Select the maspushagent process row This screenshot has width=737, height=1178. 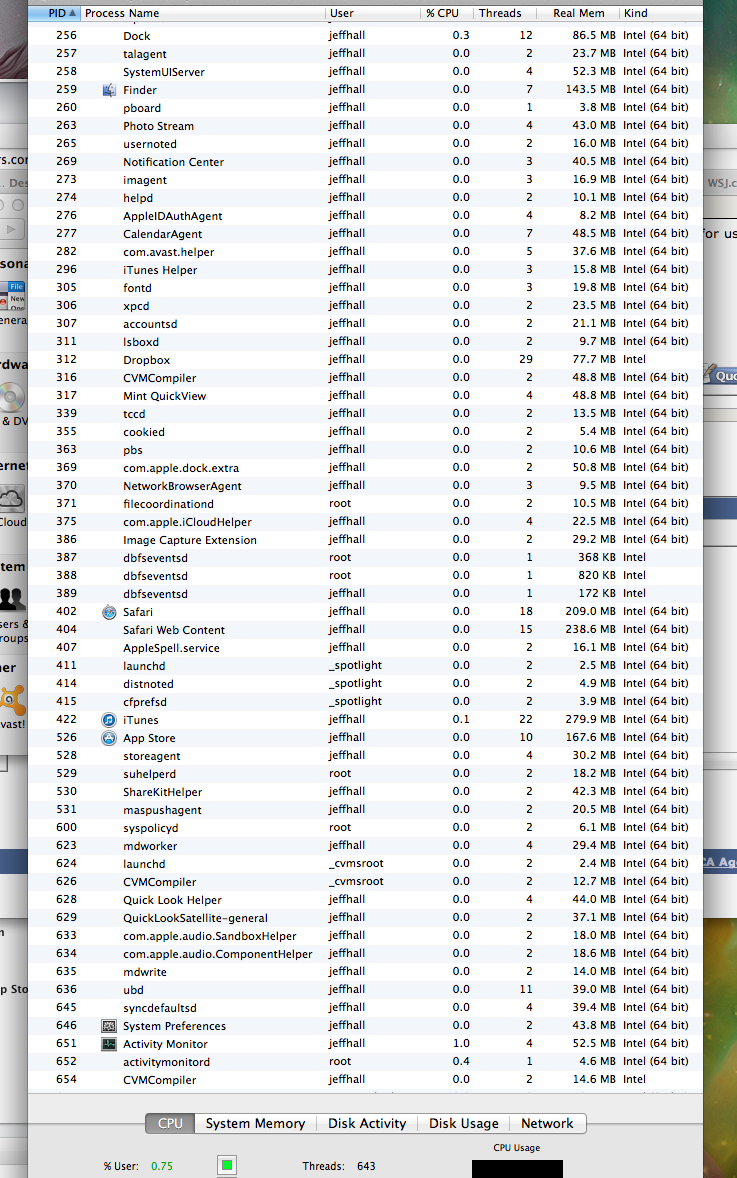(365, 810)
